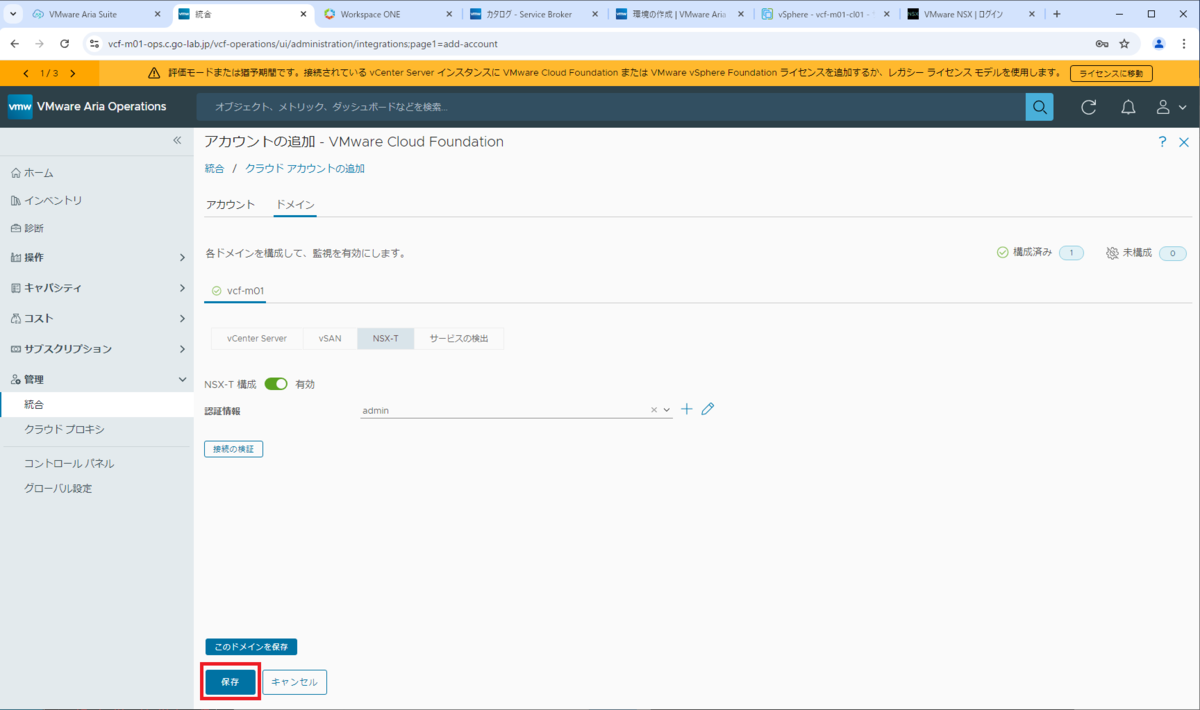Open the user account menu
This screenshot has height=710, width=1200.
pyautogui.click(x=1170, y=107)
